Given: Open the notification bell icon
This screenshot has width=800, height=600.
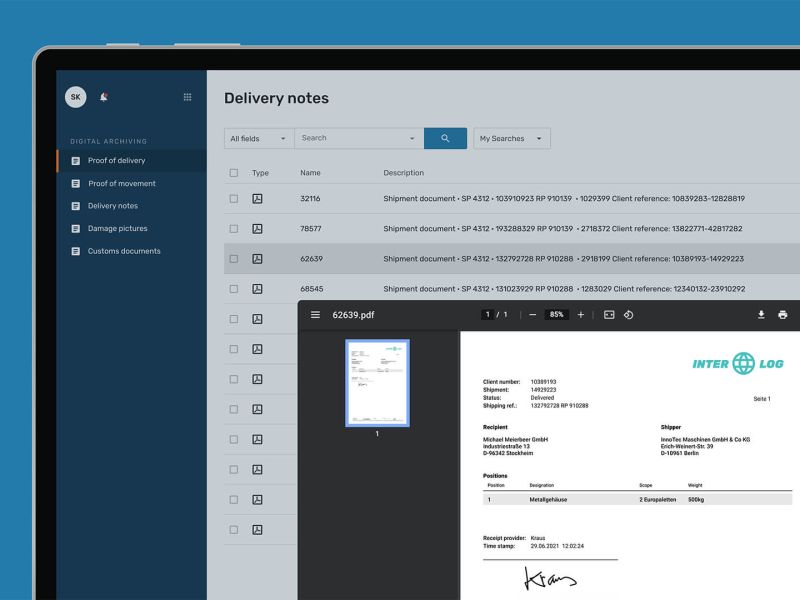Looking at the screenshot, I should pyautogui.click(x=102, y=97).
